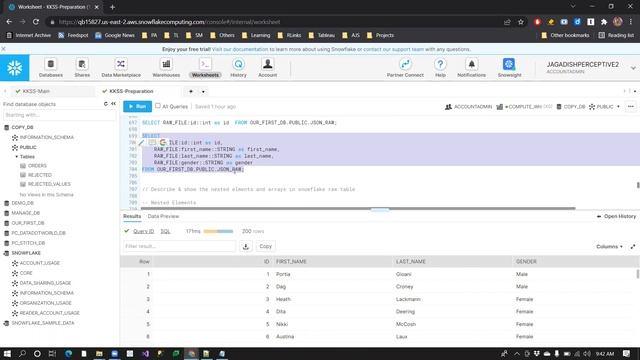The height and width of the screenshot is (360, 640).
Task: Run the selected query
Action: [x=138, y=107]
